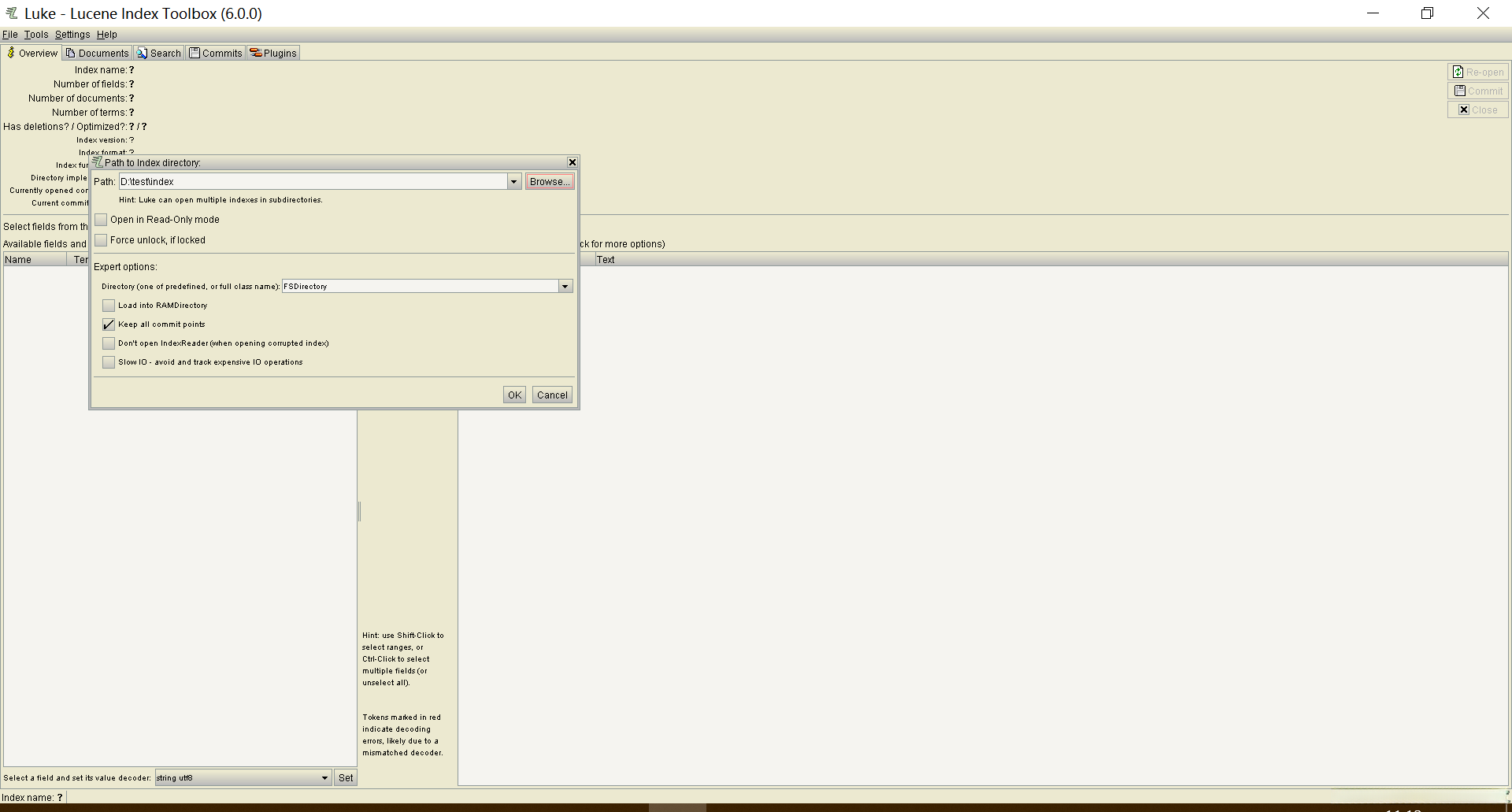Click the Path text field
Viewport: 1512px width, 812px height.
click(313, 181)
